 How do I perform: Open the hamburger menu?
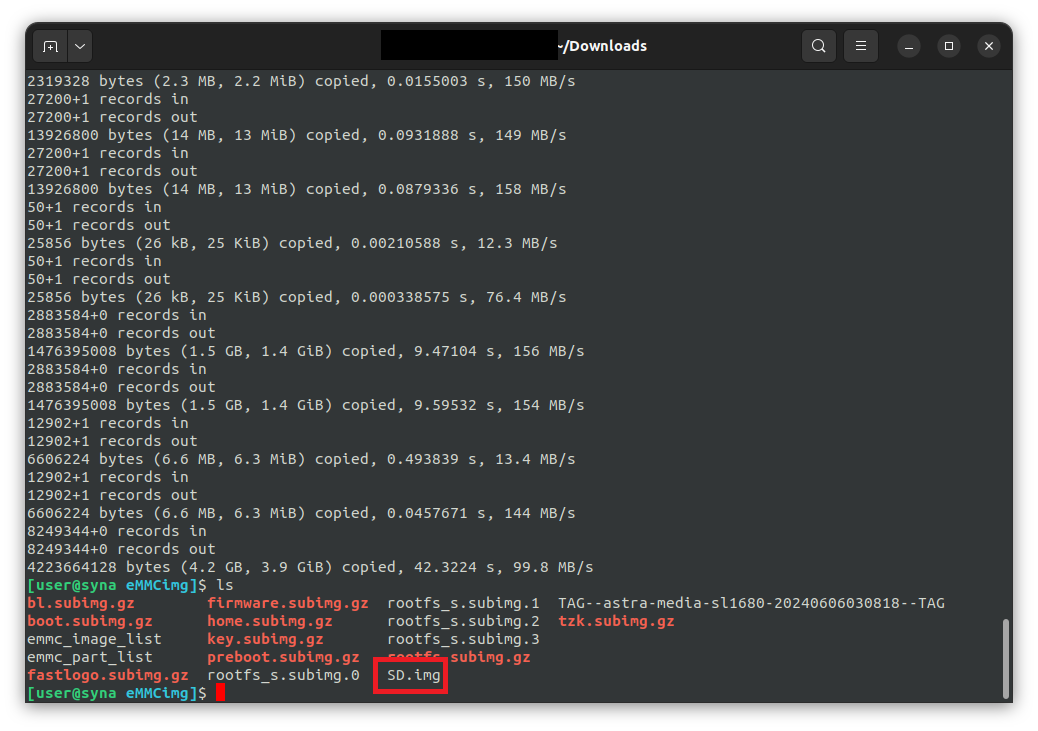coord(860,46)
